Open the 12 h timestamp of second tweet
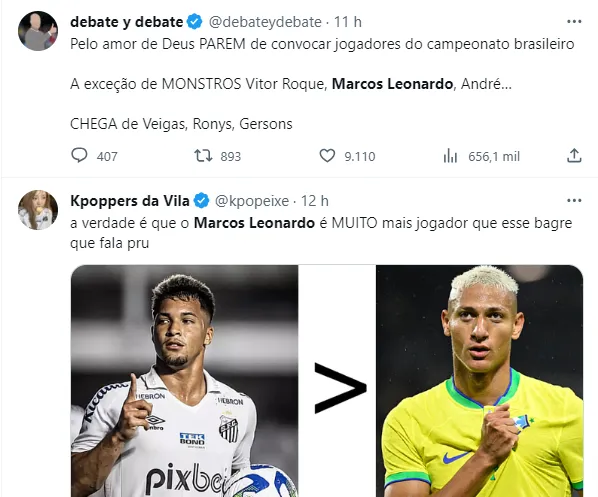 [x=315, y=201]
